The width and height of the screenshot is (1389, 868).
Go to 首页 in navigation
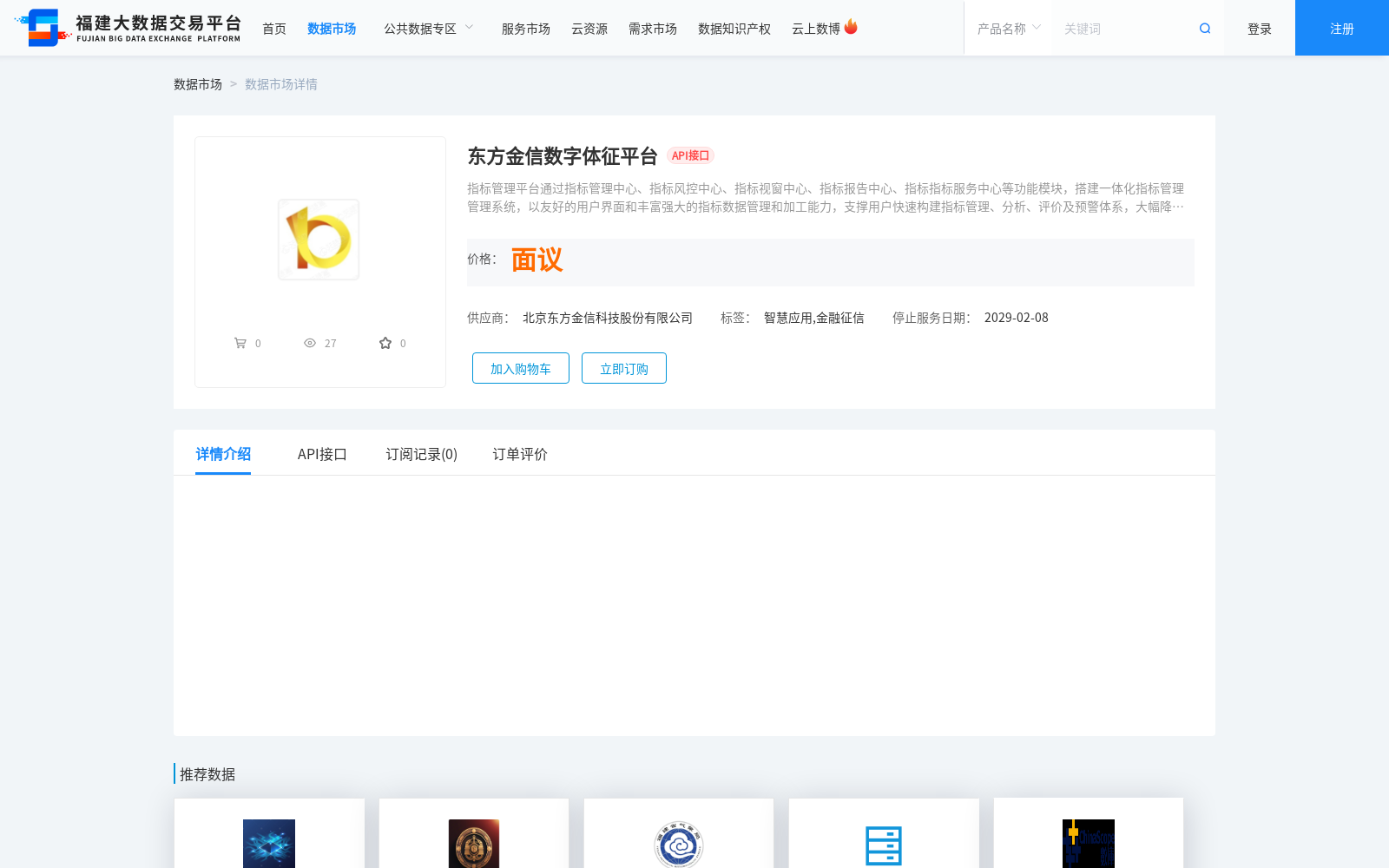[274, 29]
